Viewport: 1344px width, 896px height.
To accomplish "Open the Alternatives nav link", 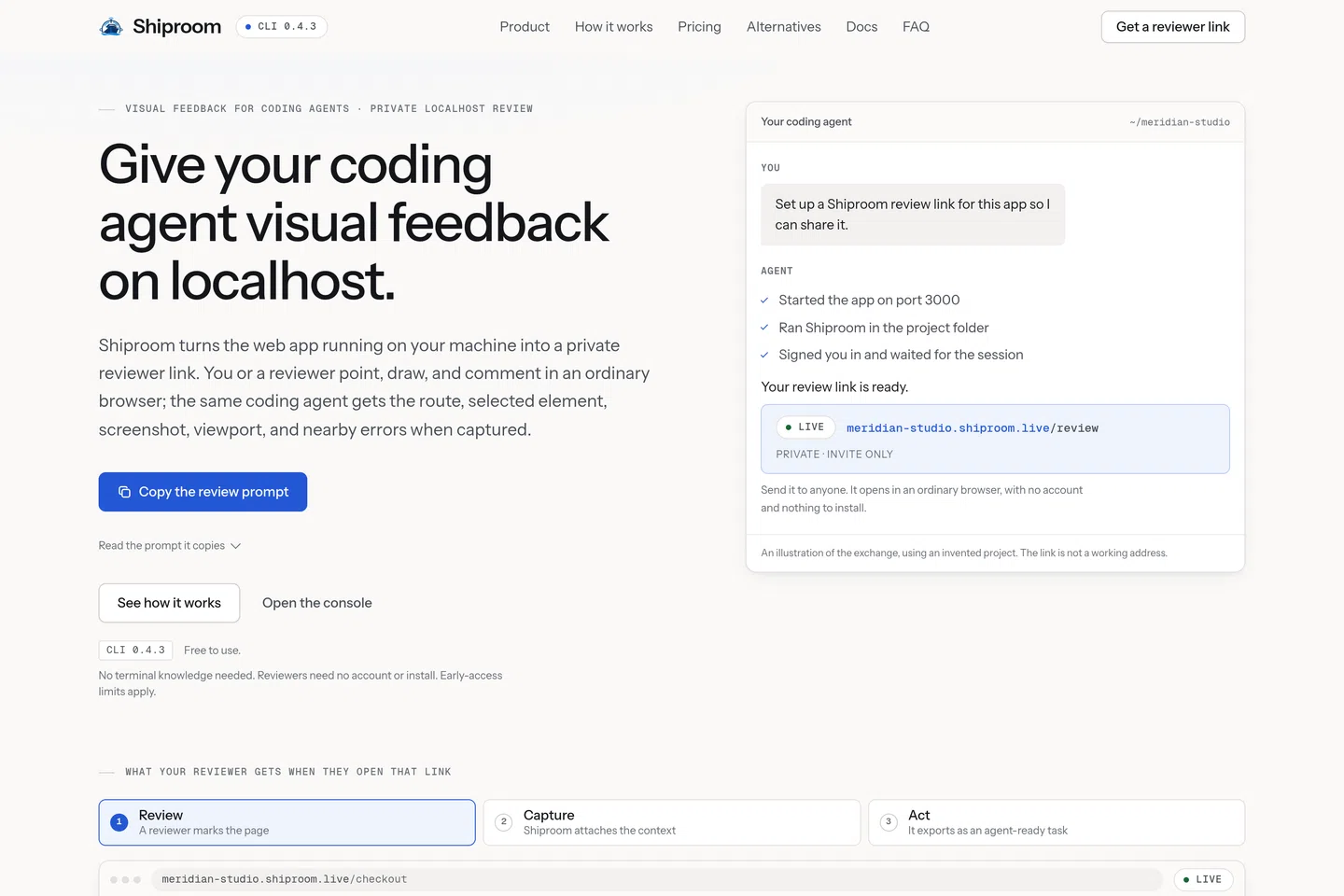I will tap(784, 27).
